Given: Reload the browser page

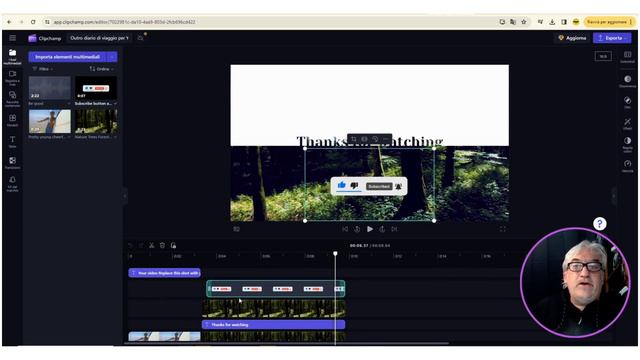Looking at the screenshot, I should click(x=33, y=22).
